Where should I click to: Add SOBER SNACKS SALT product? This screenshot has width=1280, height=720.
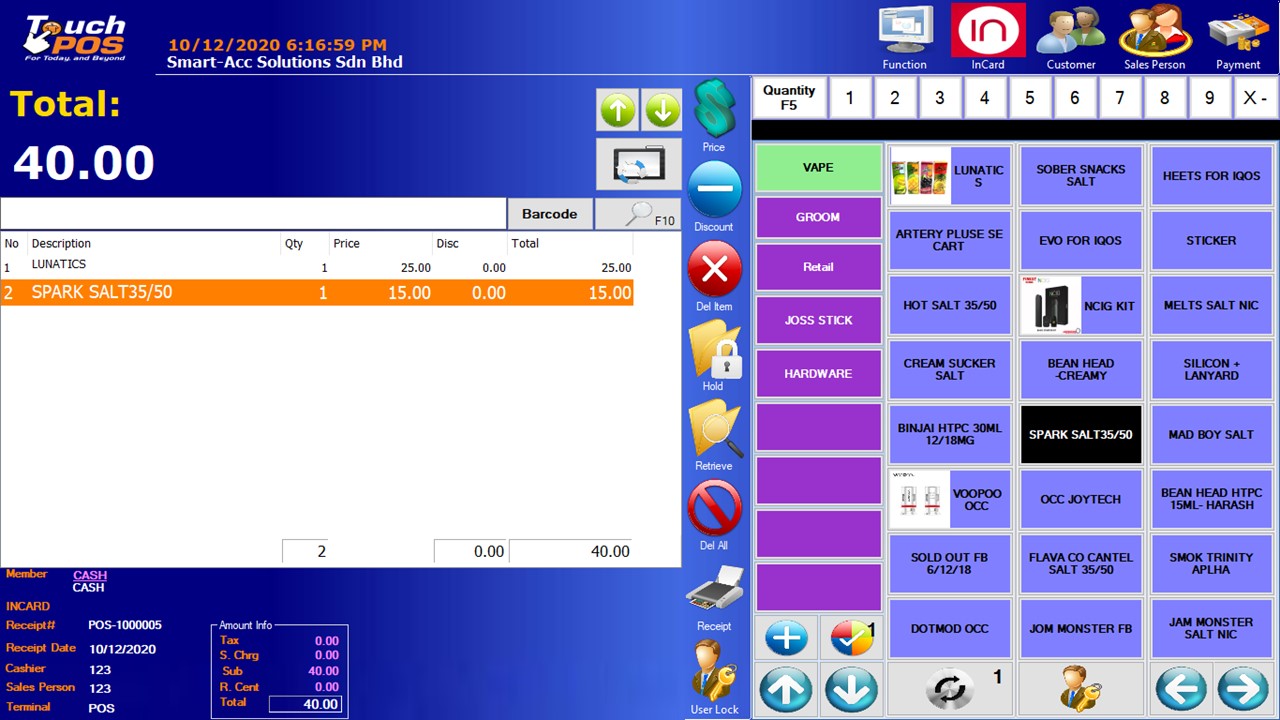pos(1081,176)
